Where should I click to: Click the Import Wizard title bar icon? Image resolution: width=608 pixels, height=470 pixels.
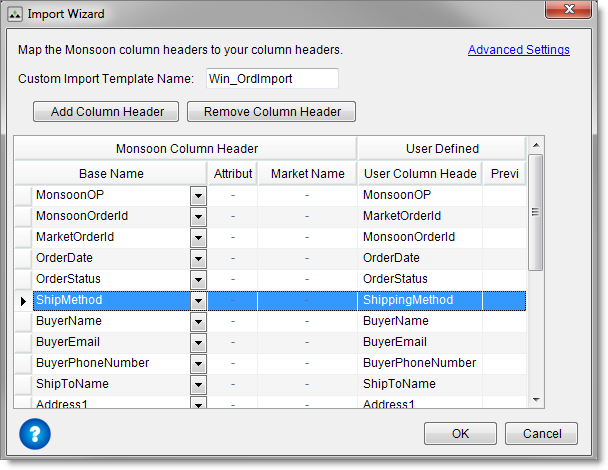tap(15, 14)
